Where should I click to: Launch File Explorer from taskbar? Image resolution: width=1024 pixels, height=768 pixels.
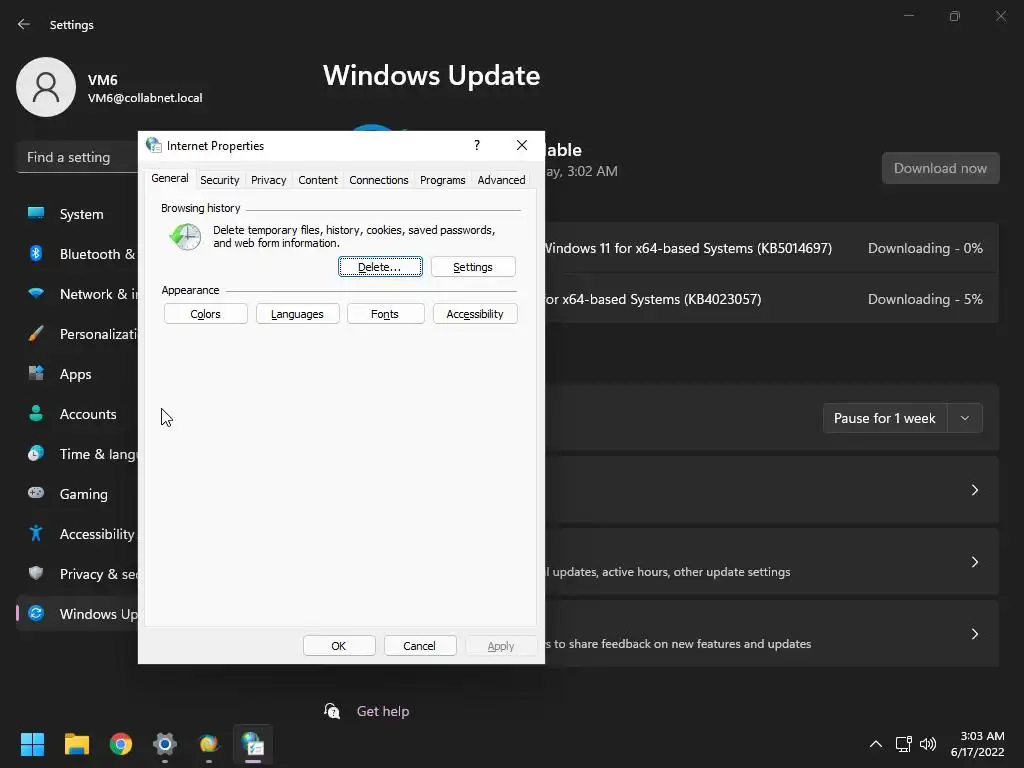click(76, 744)
